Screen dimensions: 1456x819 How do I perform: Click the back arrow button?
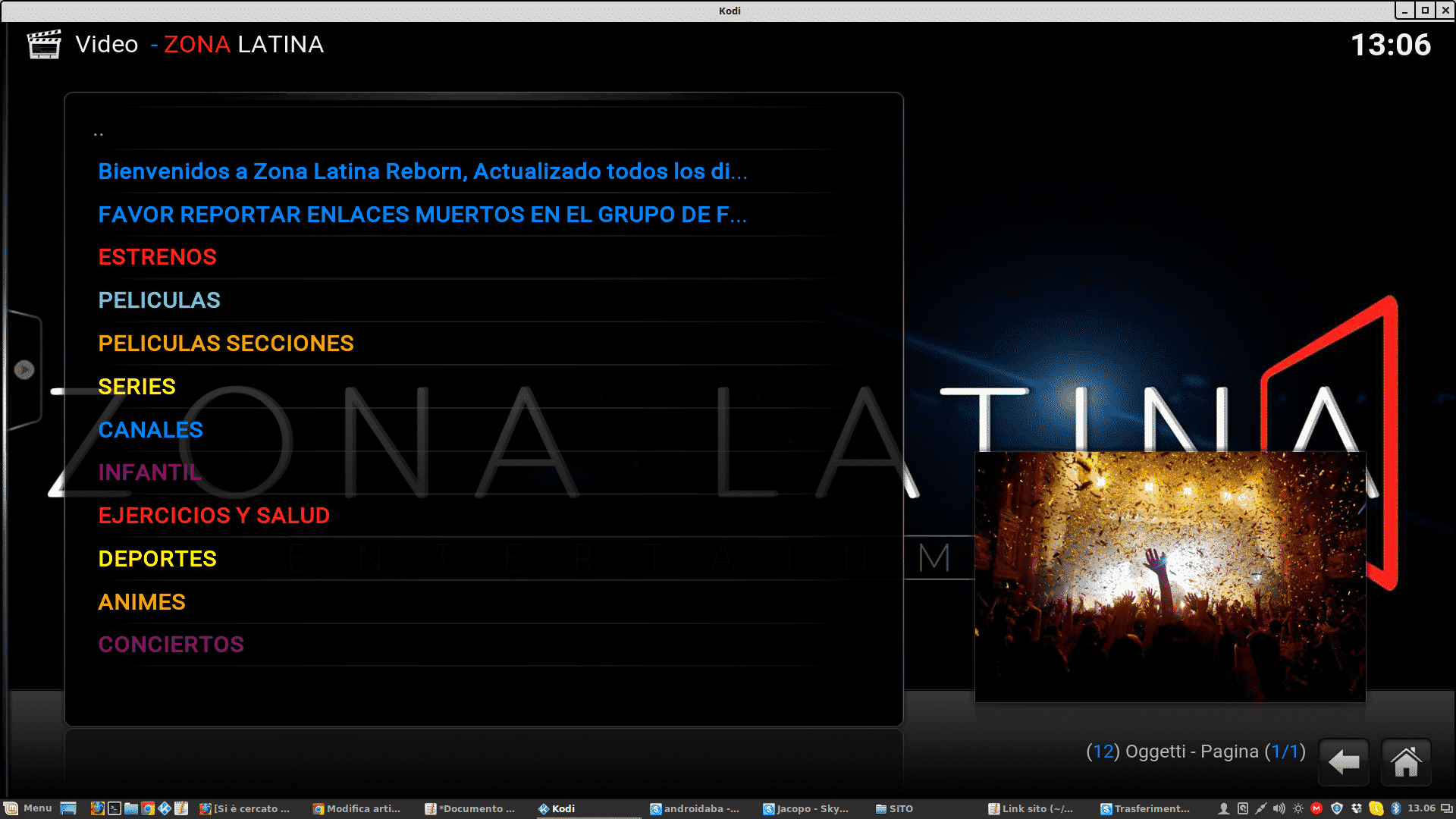1344,762
